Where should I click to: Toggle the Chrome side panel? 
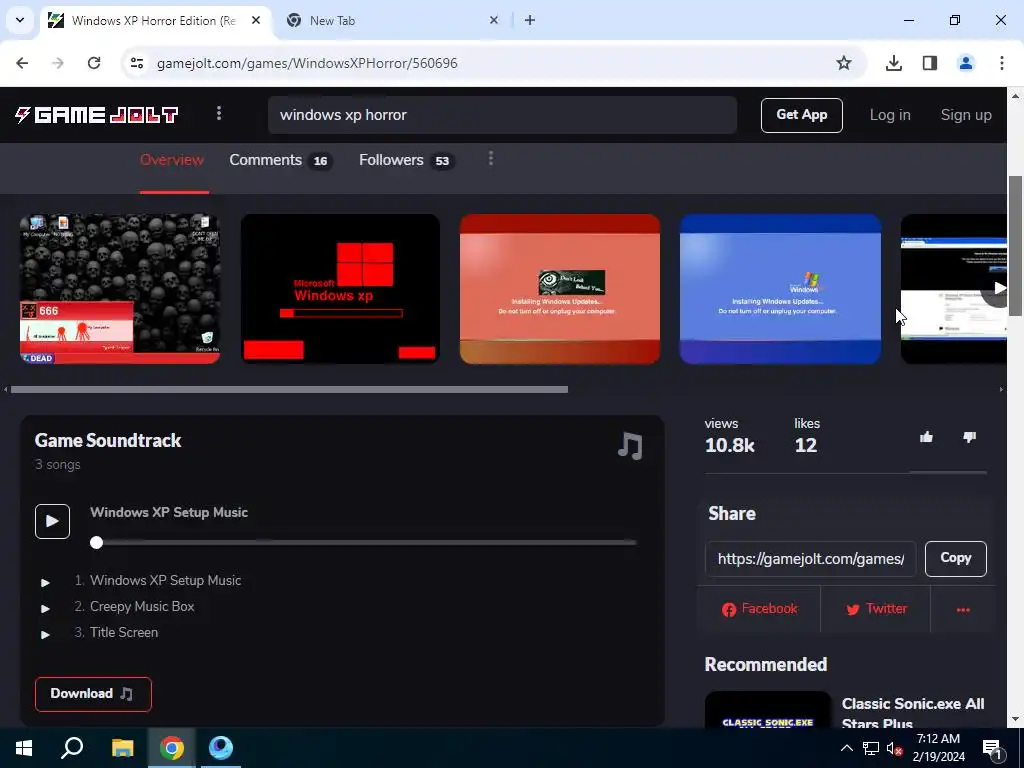click(x=929, y=63)
